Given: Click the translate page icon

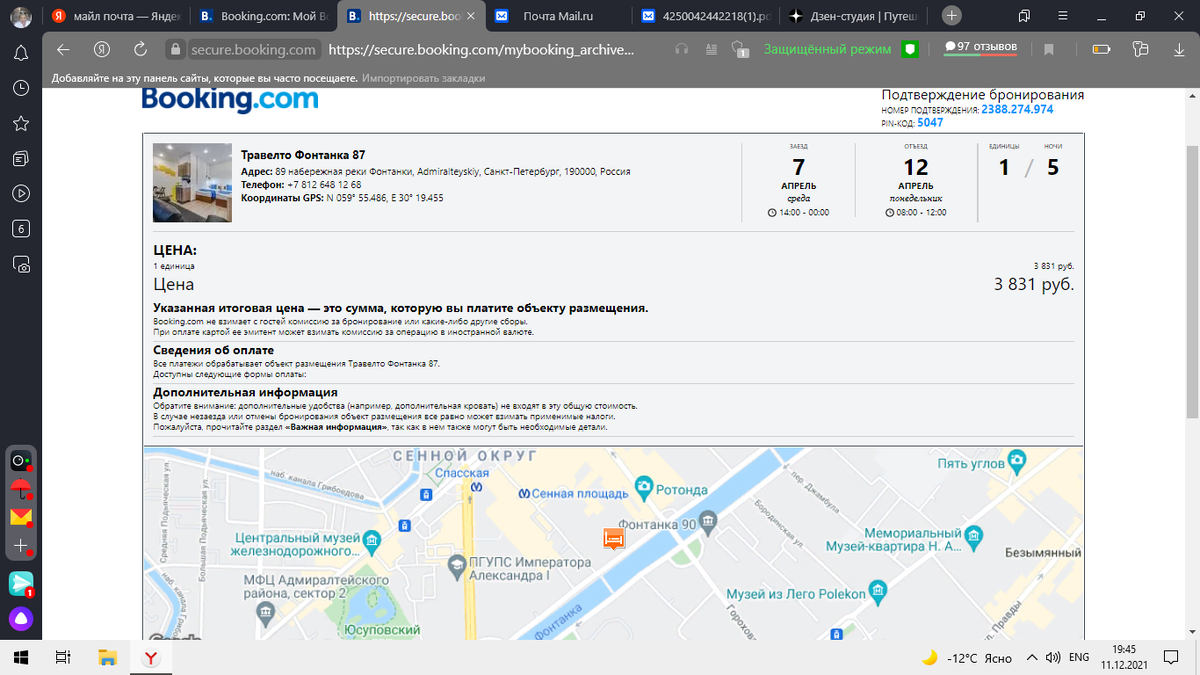Looking at the screenshot, I should (741, 49).
